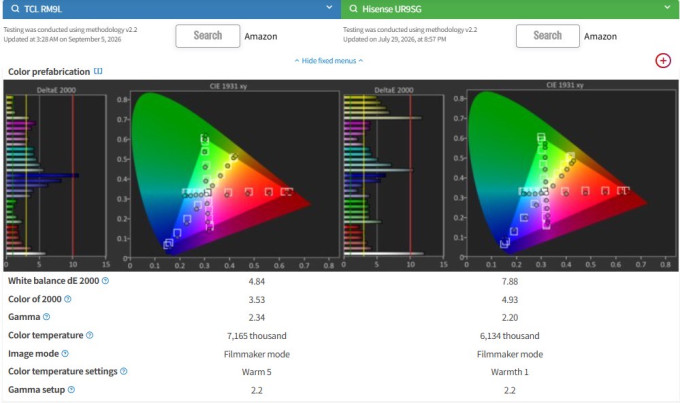Image resolution: width=680 pixels, height=403 pixels.
Task: Click the color dE value 3.53
Action: pyautogui.click(x=257, y=299)
